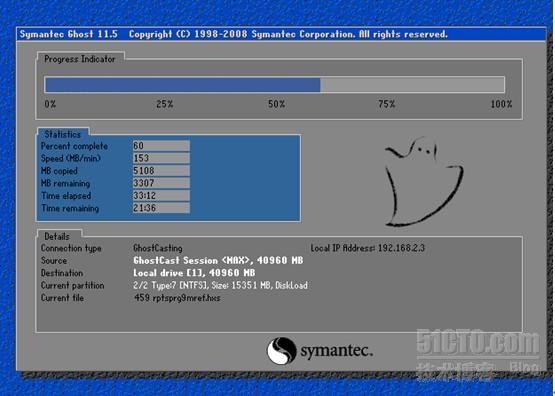This screenshot has height=396, width=555.
Task: Click the 'Time elapsed' label
Action: pyautogui.click(x=66, y=196)
